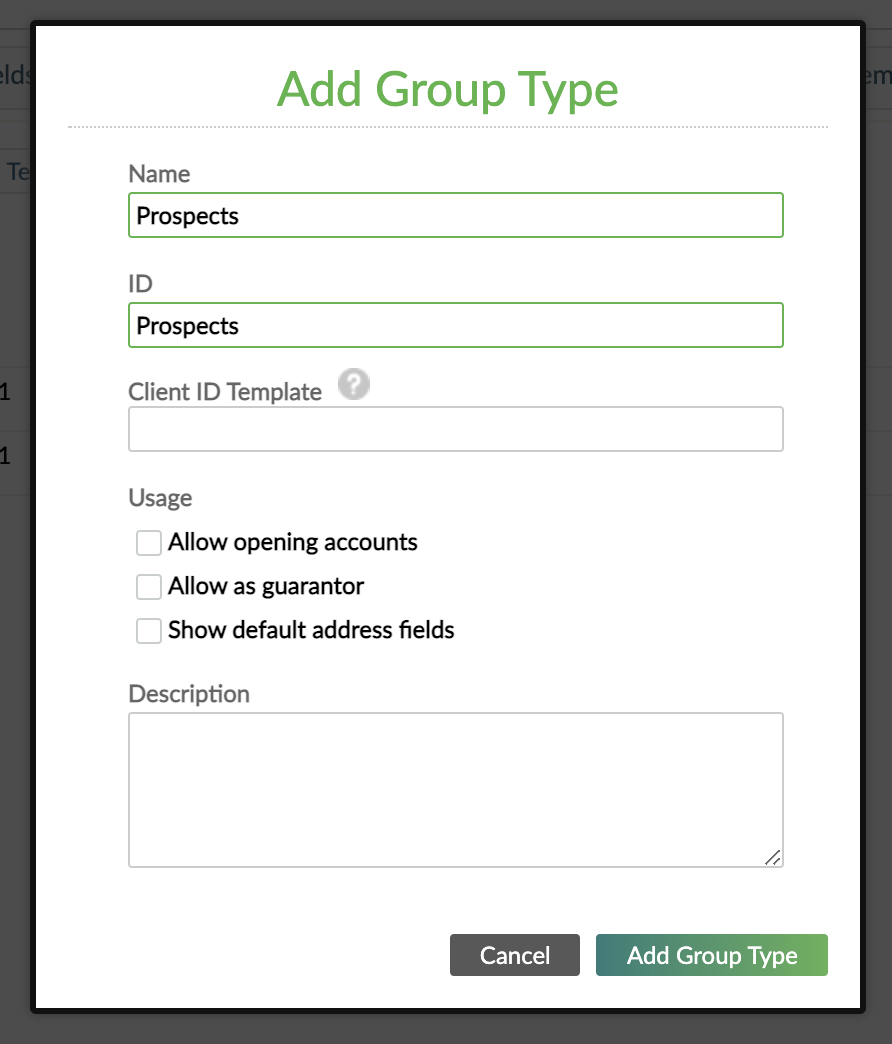Check the "Allow as guarantor" option

pos(148,586)
